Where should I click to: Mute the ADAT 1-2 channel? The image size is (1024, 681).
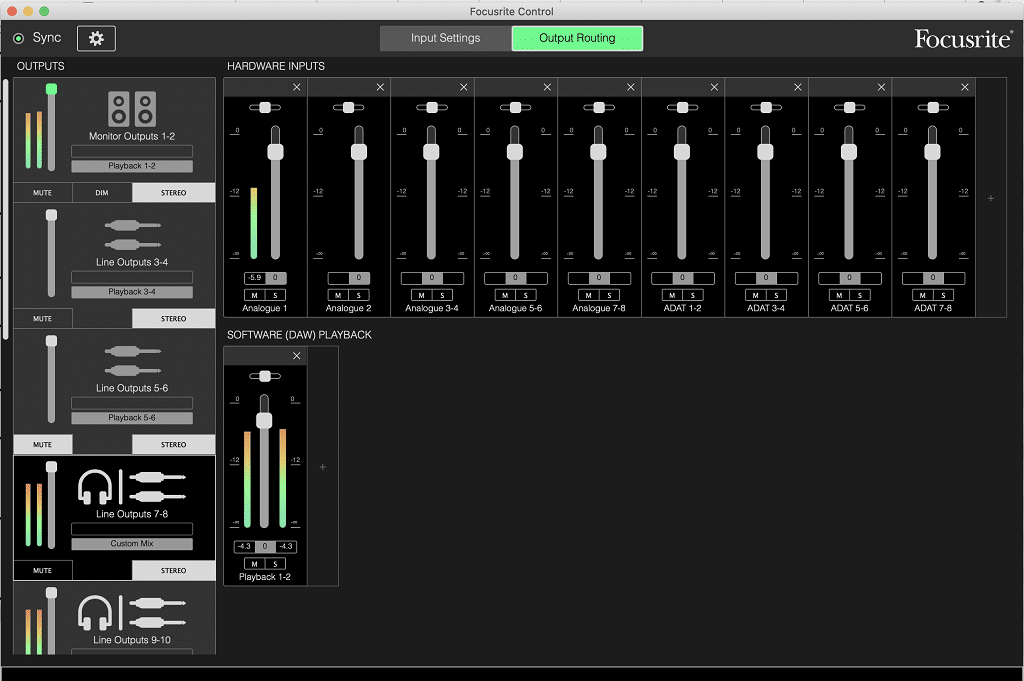point(673,295)
